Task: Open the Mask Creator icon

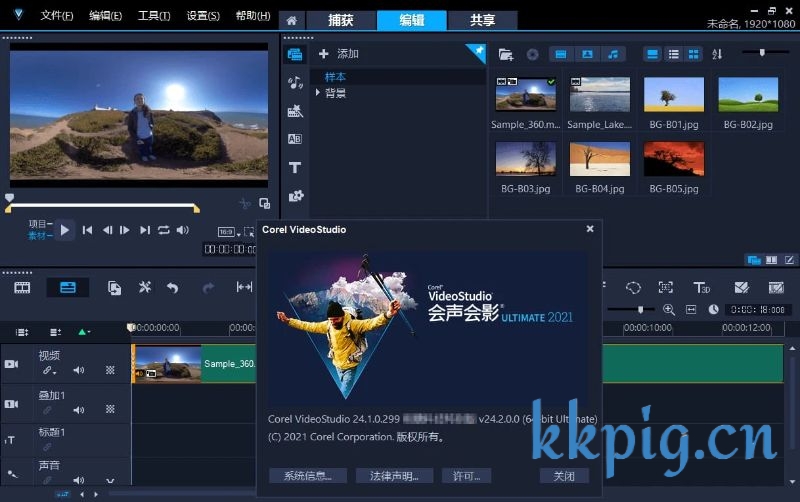Action: [633, 288]
